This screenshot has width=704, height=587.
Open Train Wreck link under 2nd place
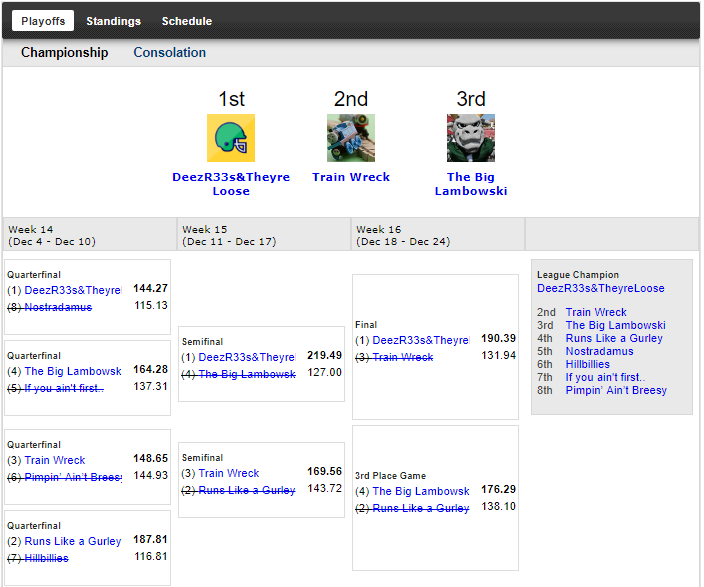coord(351,177)
